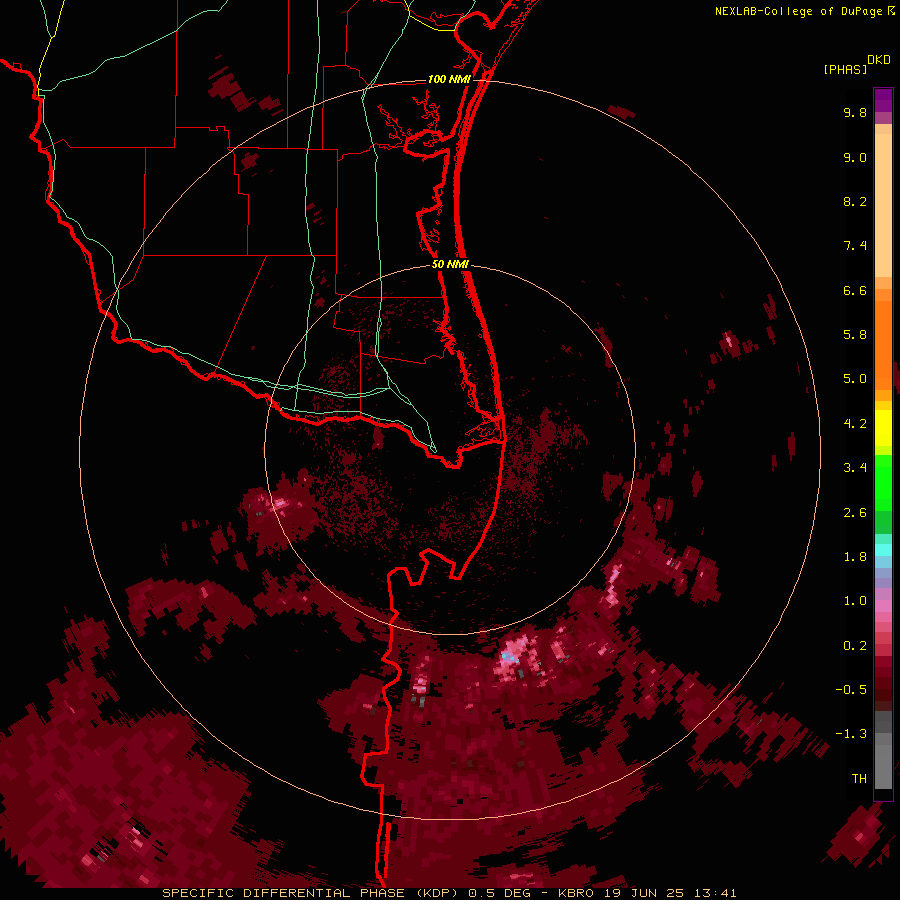Click the 5.8 scale value

point(855,335)
